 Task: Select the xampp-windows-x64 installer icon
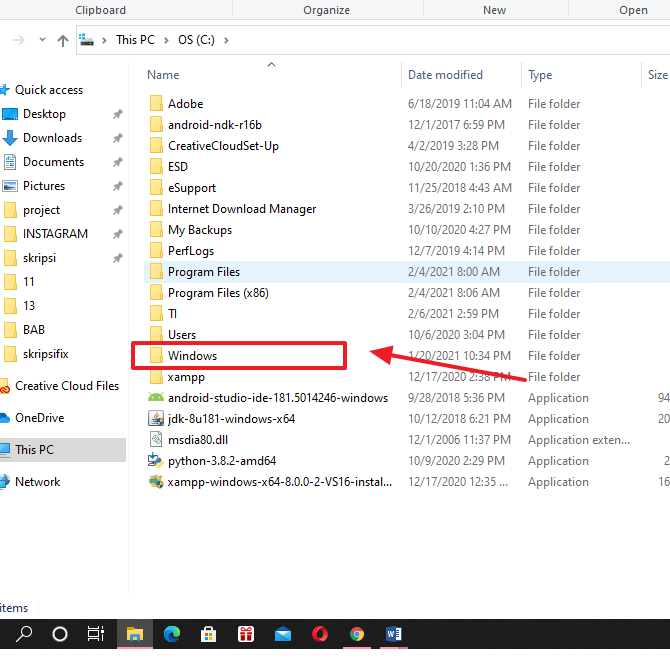click(x=156, y=482)
